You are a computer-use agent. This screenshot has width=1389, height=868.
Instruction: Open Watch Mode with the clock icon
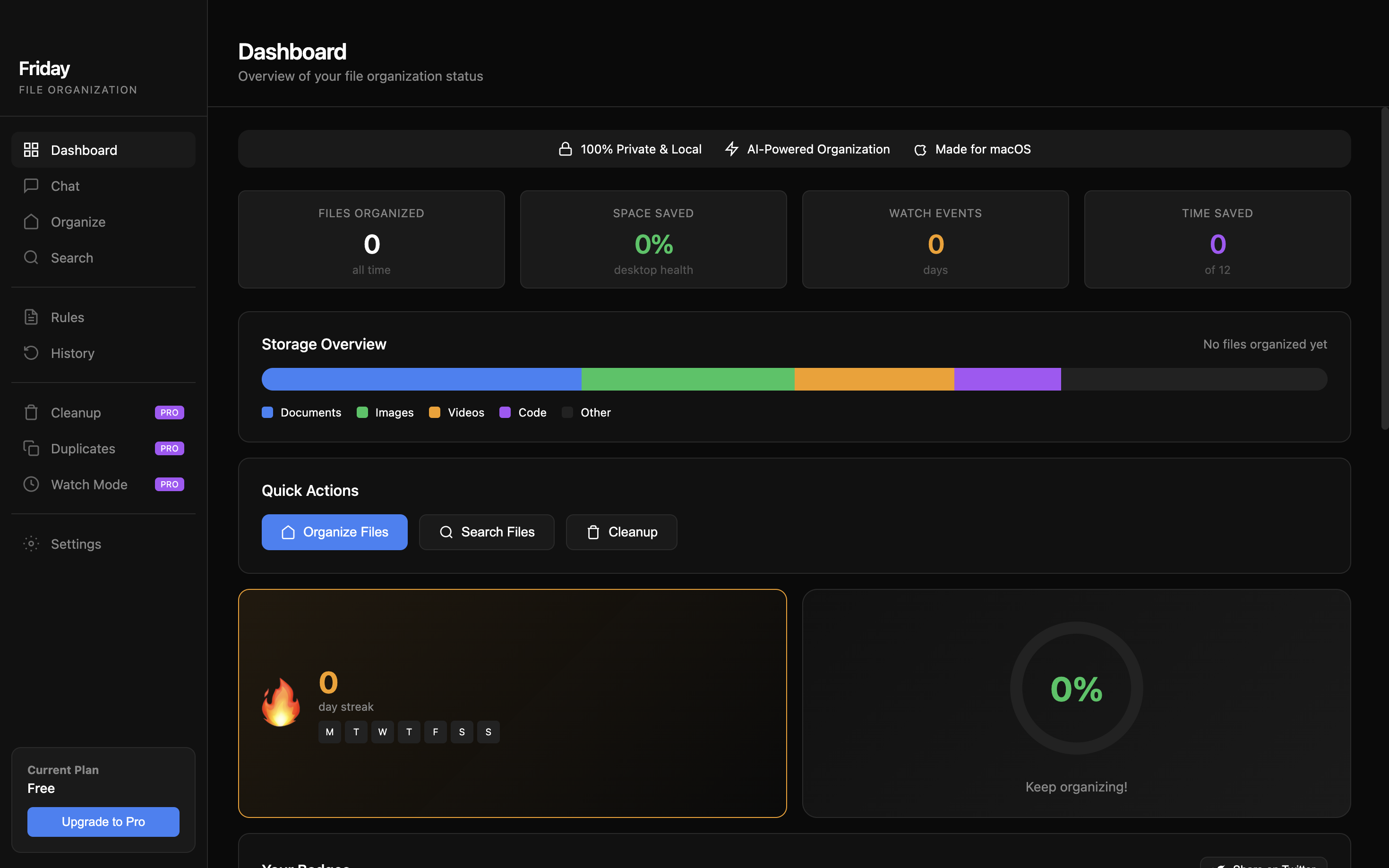pos(31,484)
